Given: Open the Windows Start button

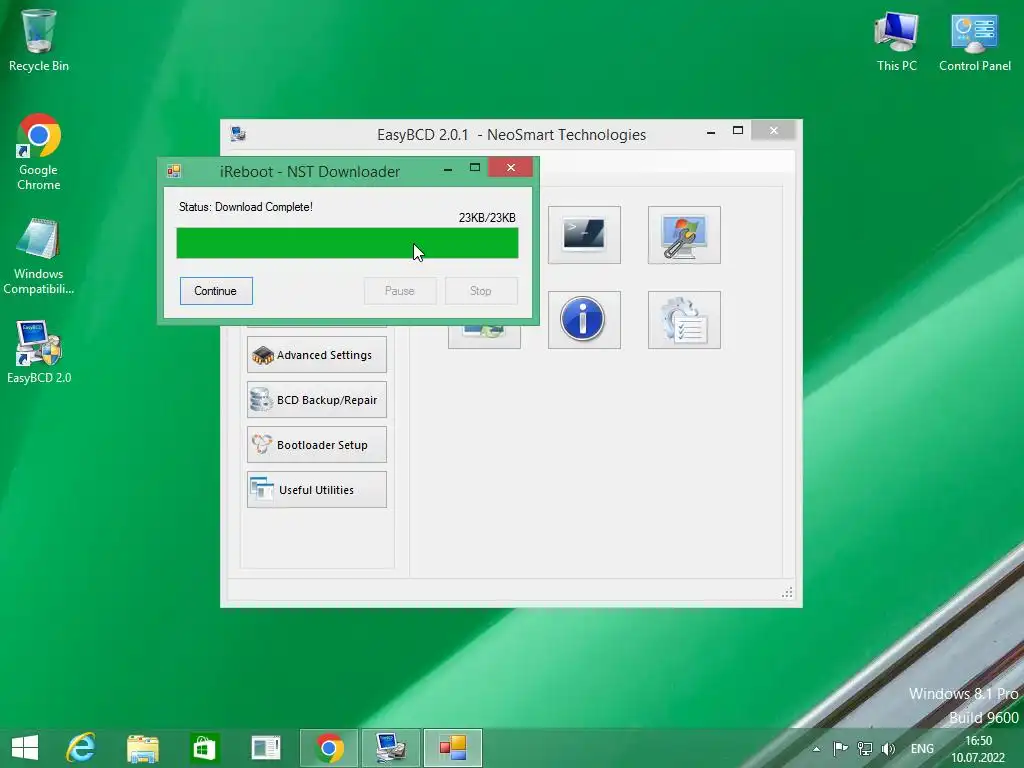Looking at the screenshot, I should point(25,748).
